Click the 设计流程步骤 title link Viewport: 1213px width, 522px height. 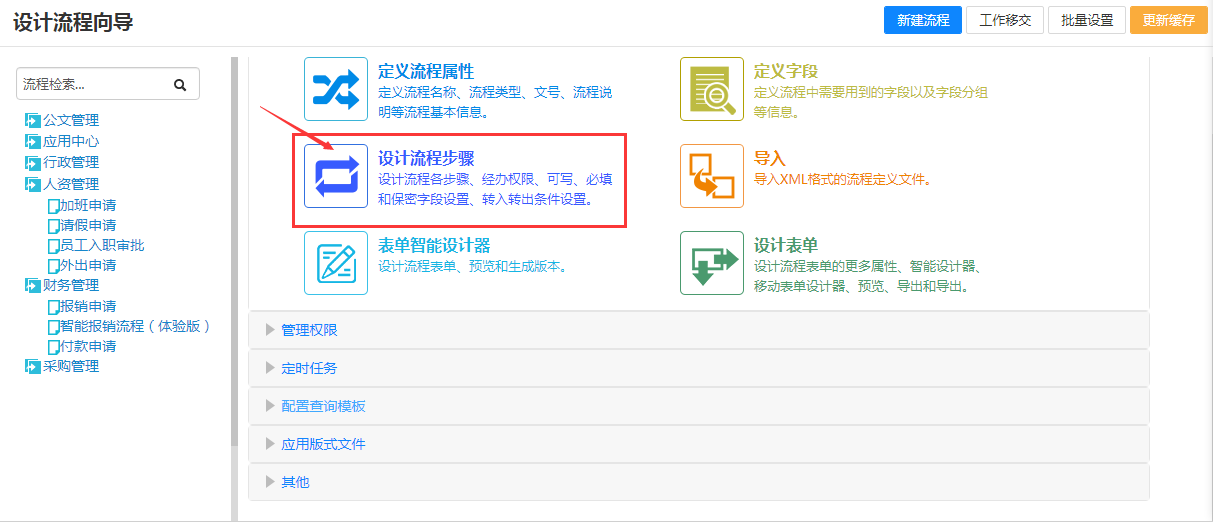click(426, 158)
